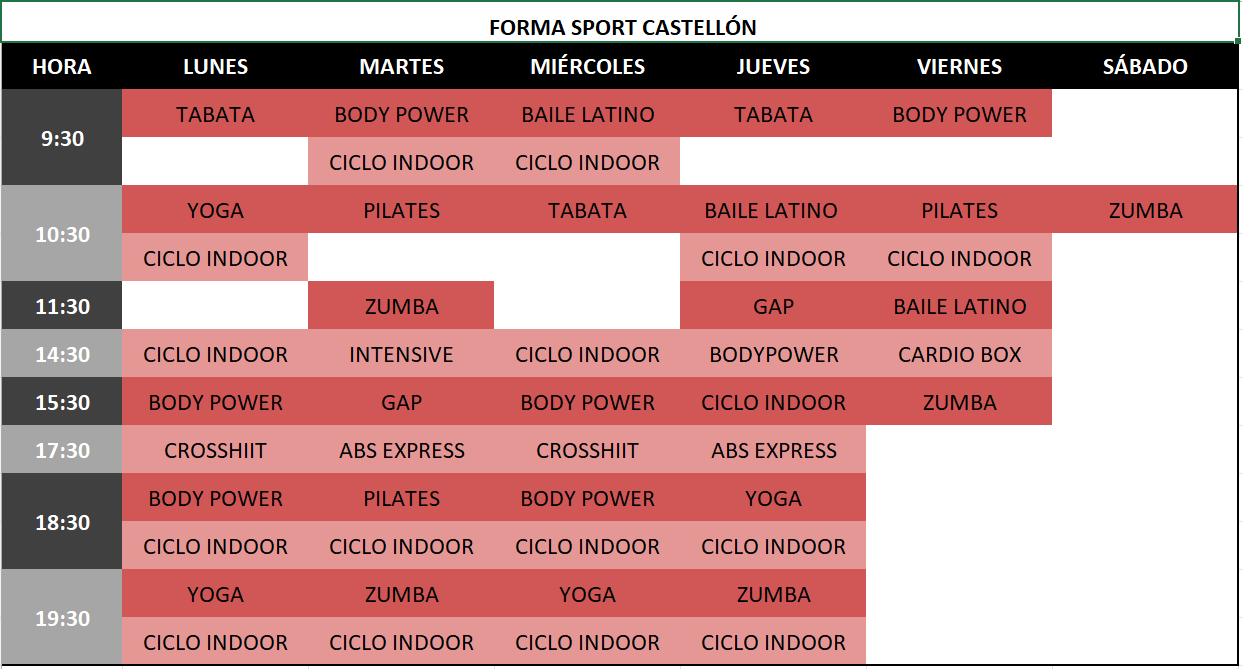The width and height of the screenshot is (1242, 669).
Task: Click the SÁBADO column header
Action: [x=1145, y=67]
